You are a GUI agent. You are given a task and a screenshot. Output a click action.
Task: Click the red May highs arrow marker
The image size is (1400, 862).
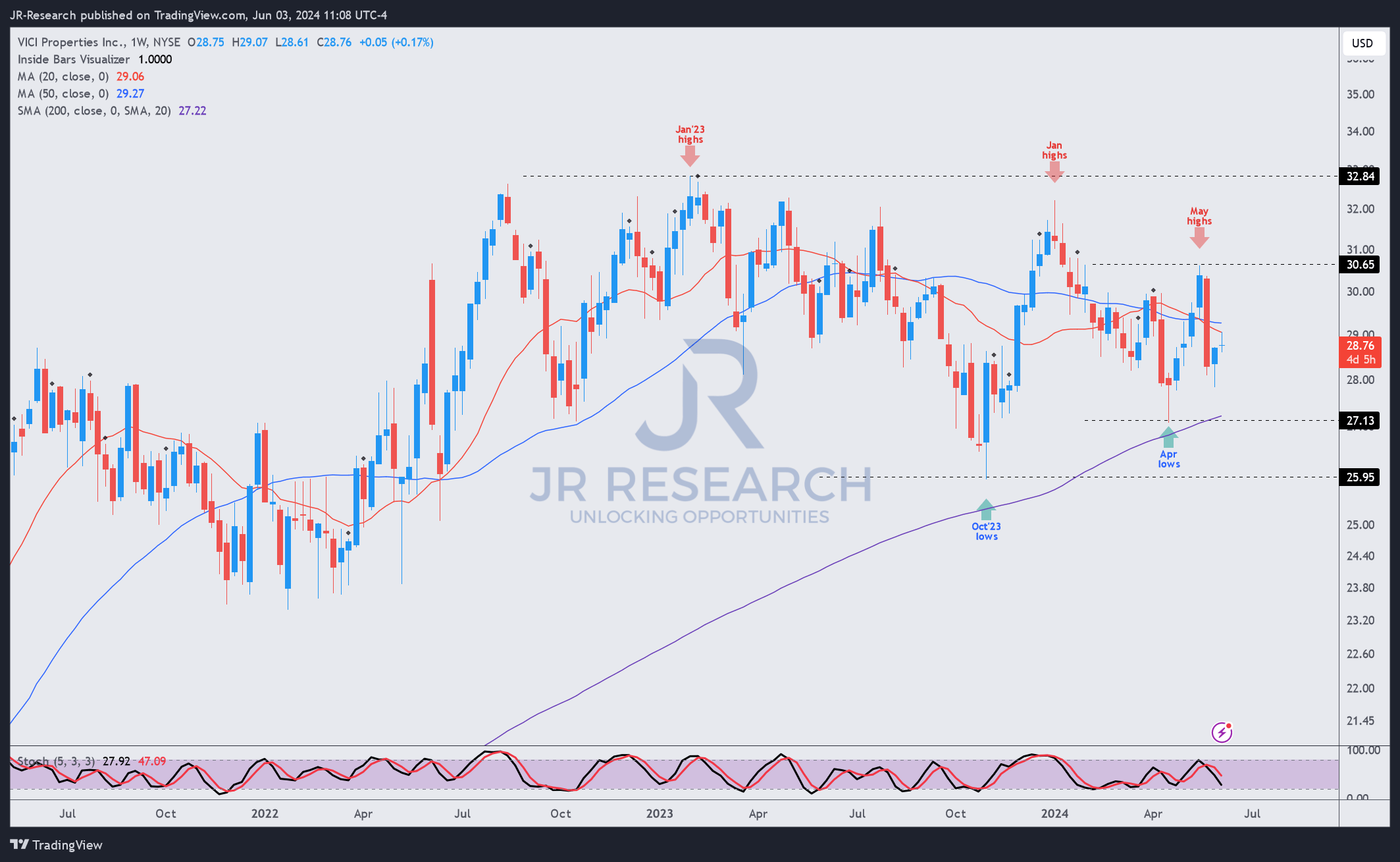tap(1199, 238)
